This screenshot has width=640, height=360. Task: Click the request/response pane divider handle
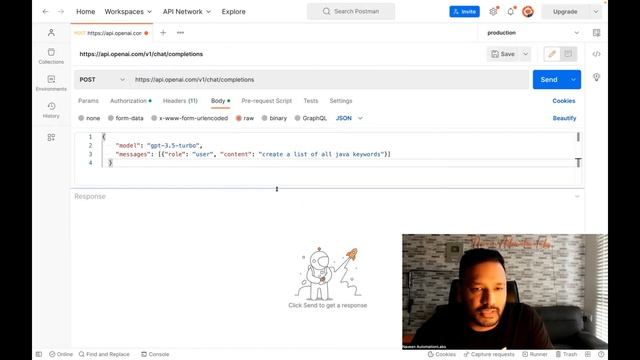(277, 189)
